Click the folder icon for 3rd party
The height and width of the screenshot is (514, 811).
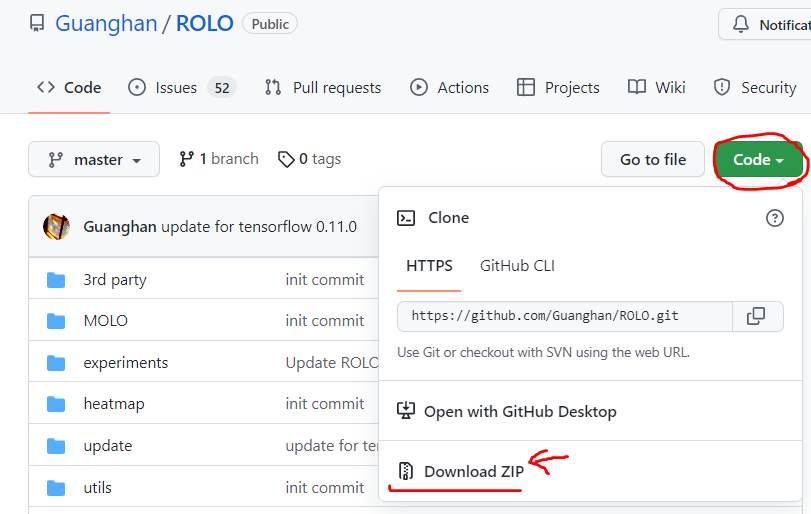pyautogui.click(x=56, y=280)
